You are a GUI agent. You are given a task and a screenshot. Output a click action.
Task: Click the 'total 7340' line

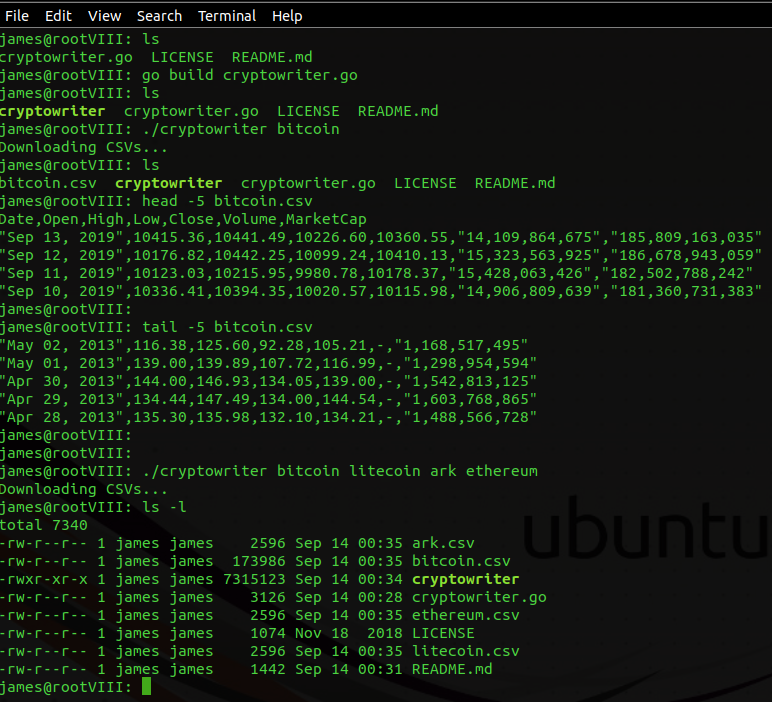click(x=44, y=525)
